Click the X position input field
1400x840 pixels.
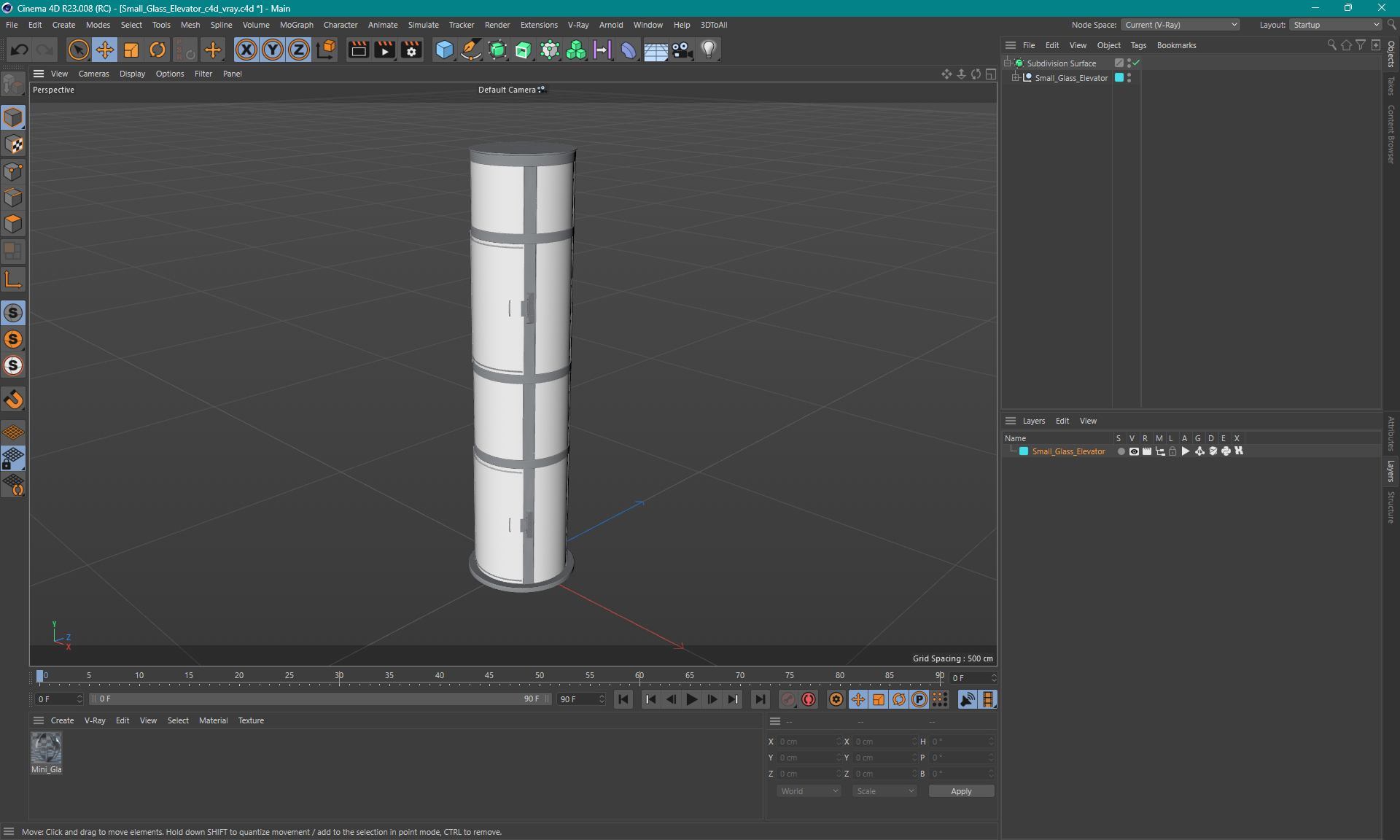coord(809,742)
